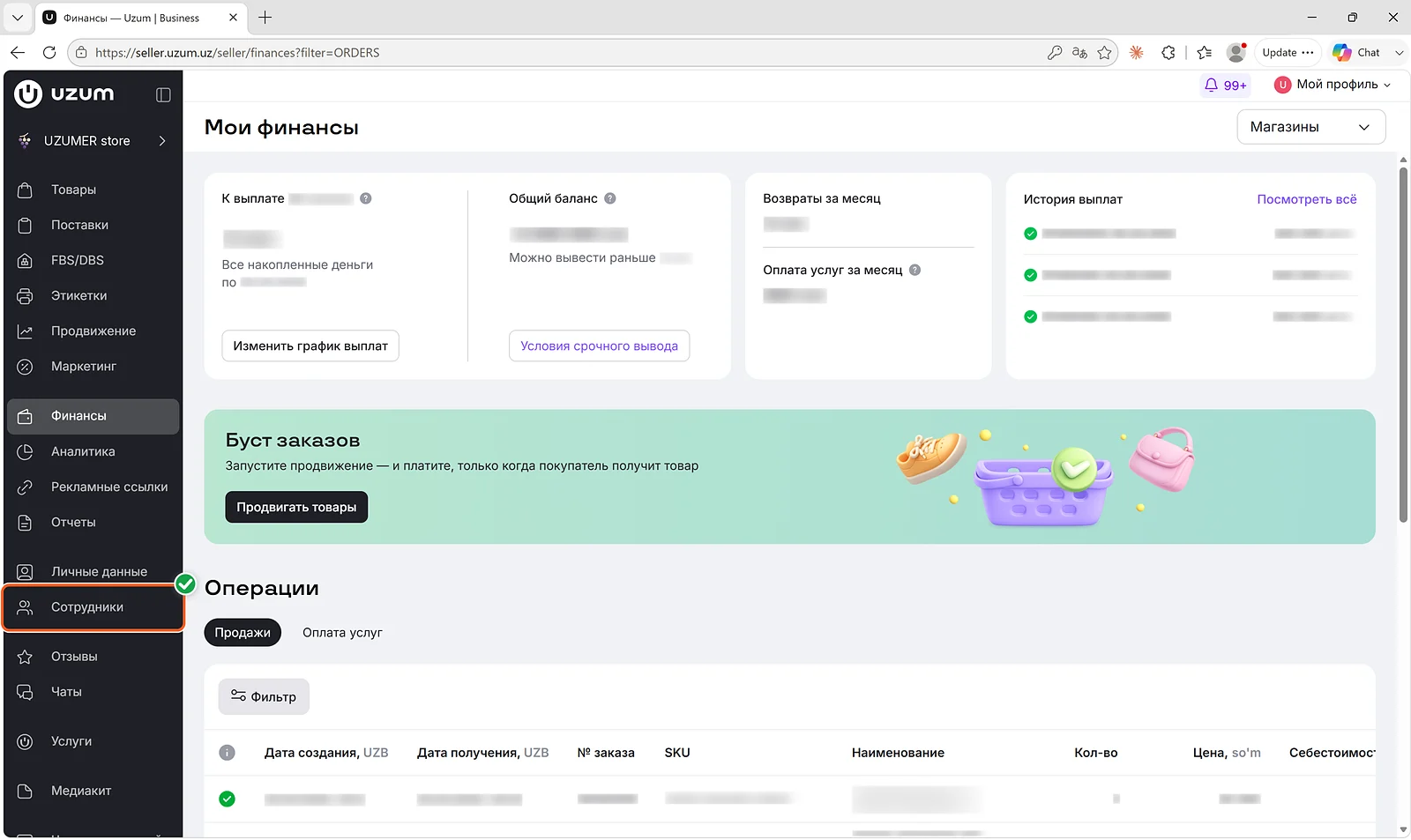Open Этикетки in sidebar
The height and width of the screenshot is (840, 1411).
click(x=93, y=295)
